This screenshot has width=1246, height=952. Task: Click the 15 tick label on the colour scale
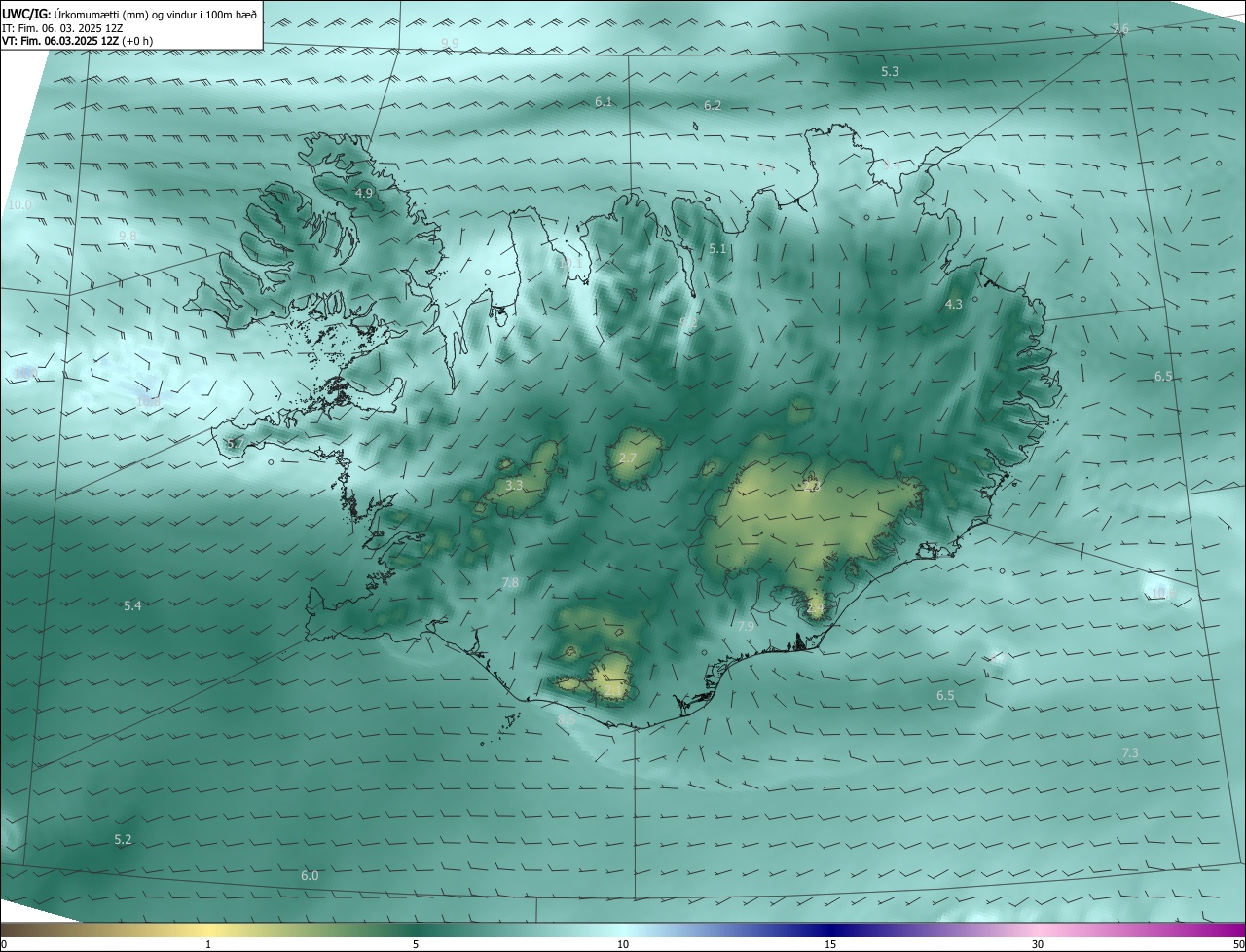pos(830,945)
